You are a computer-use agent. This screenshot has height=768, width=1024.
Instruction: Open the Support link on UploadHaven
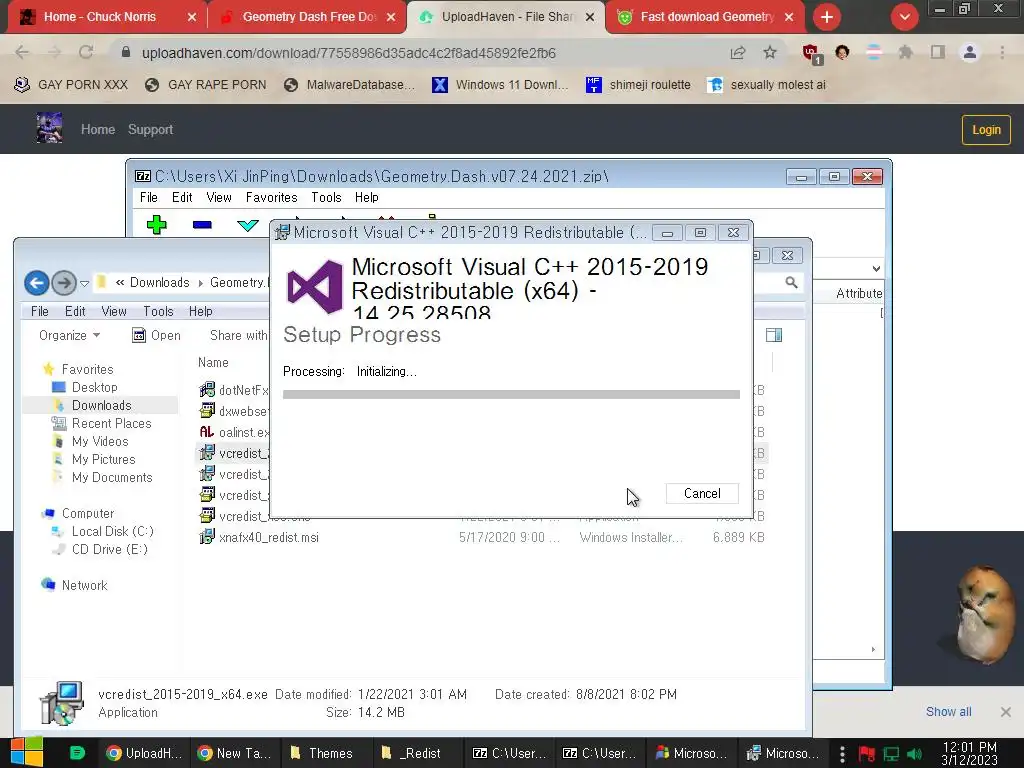click(150, 129)
